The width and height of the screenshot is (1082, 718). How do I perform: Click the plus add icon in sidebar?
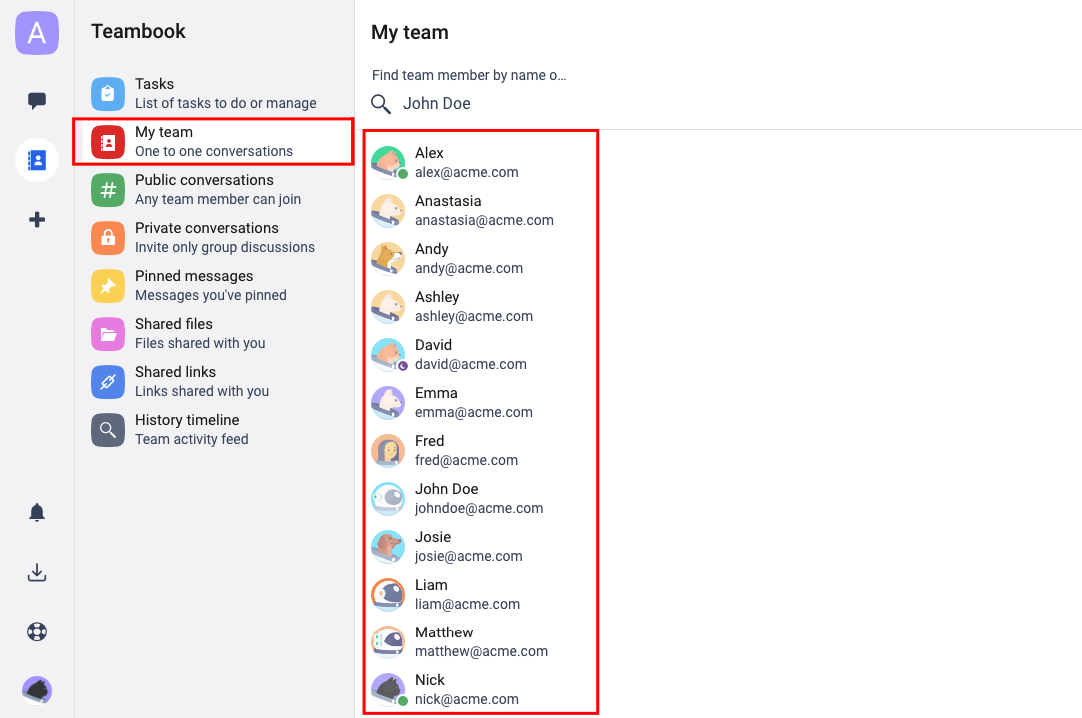pyautogui.click(x=37, y=220)
